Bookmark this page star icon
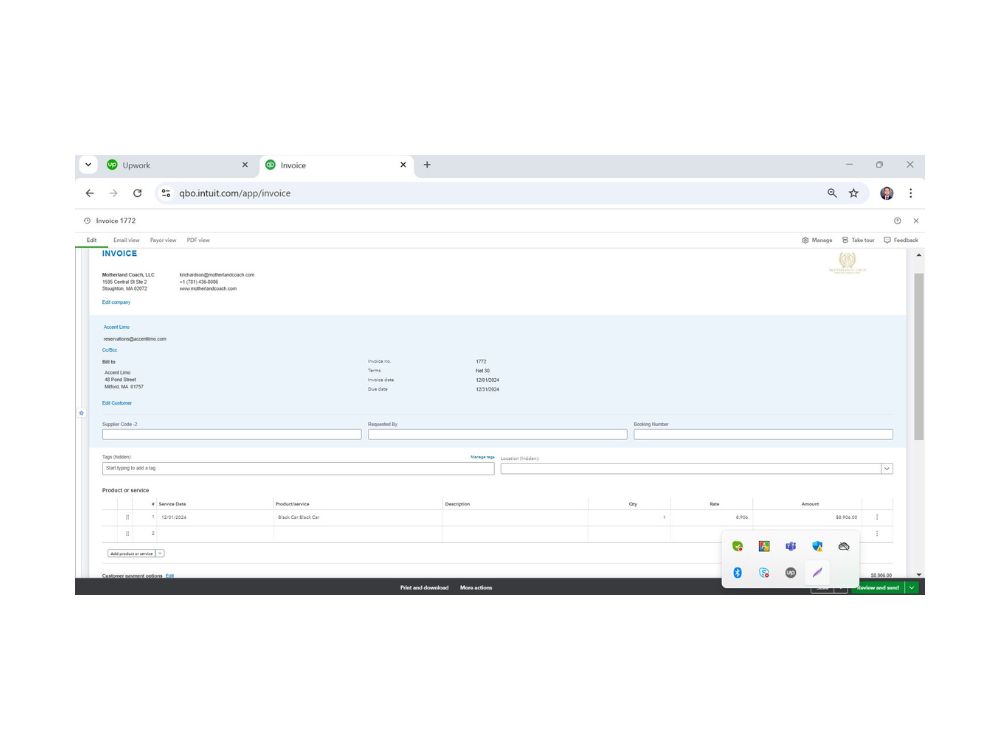The height and width of the screenshot is (750, 1000). [853, 193]
